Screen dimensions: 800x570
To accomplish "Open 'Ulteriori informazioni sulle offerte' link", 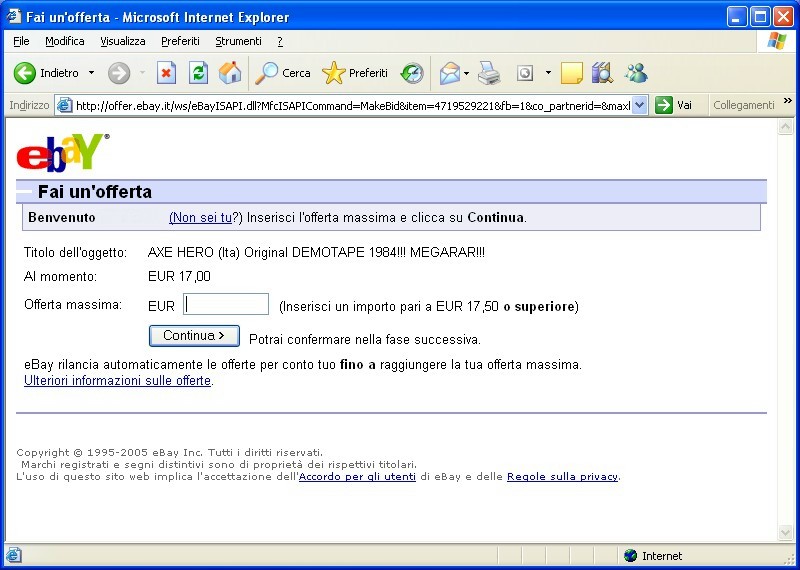I will [117, 381].
